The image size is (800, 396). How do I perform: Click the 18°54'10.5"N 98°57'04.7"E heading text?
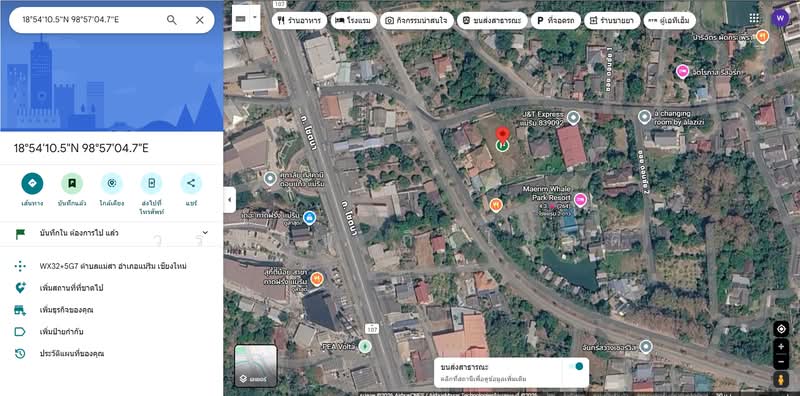pos(81,148)
